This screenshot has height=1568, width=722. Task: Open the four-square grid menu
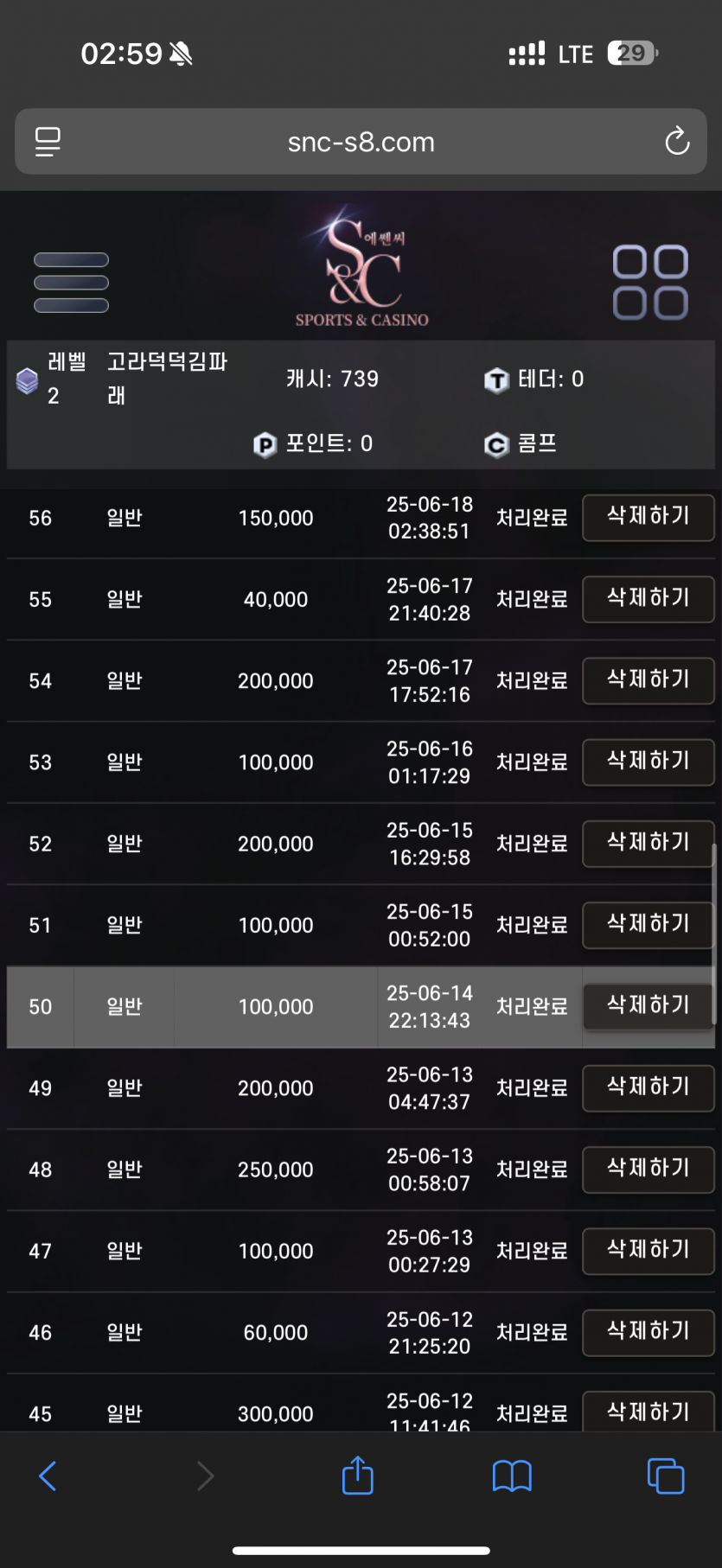650,283
